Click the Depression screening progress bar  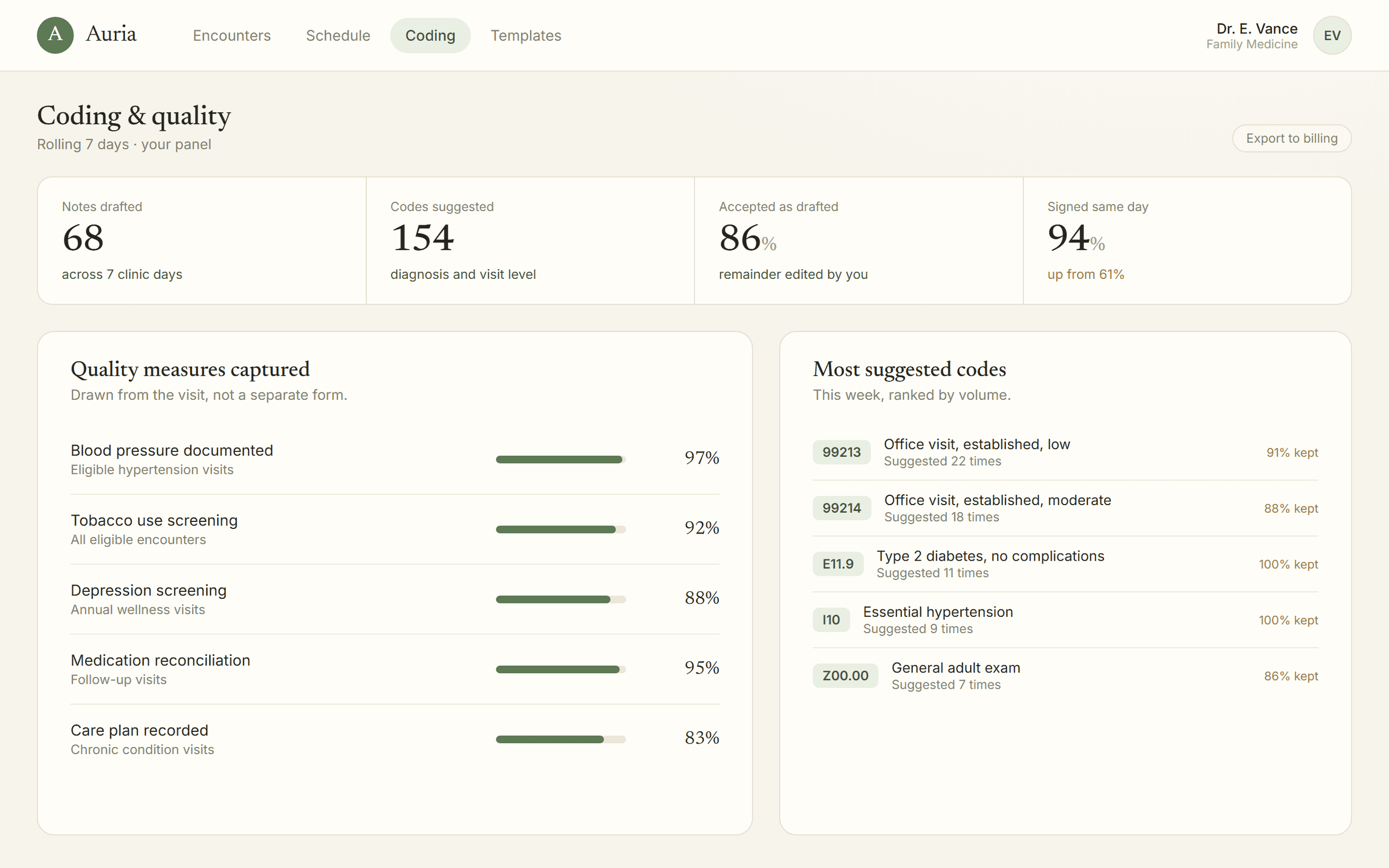pyautogui.click(x=561, y=599)
